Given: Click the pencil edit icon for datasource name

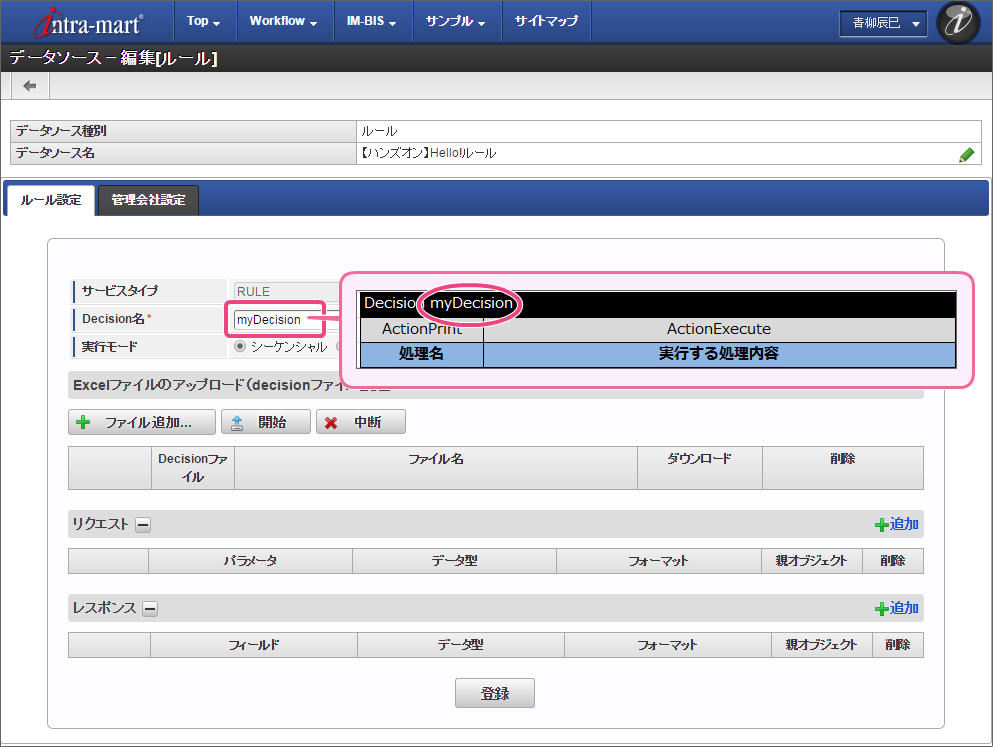Looking at the screenshot, I should point(966,154).
